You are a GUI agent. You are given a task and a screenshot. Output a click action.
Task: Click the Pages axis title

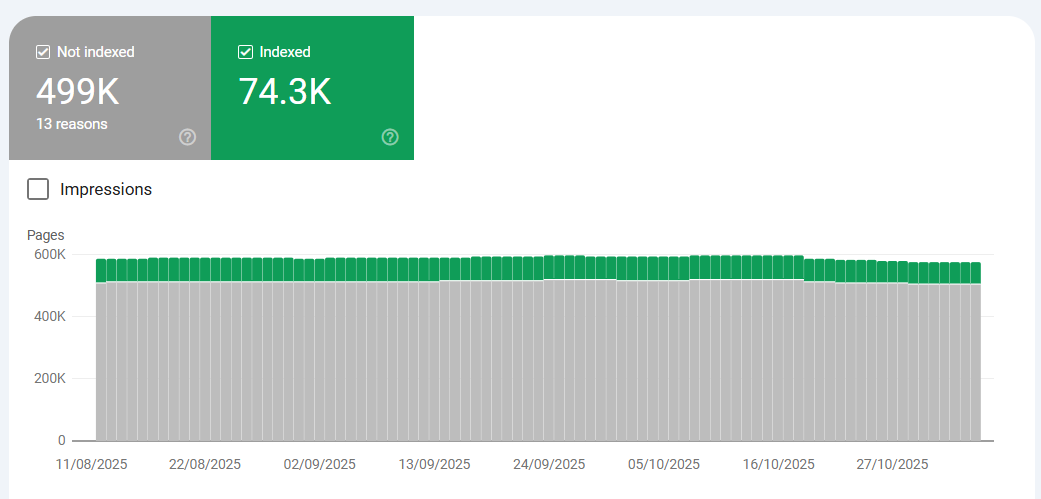[45, 235]
